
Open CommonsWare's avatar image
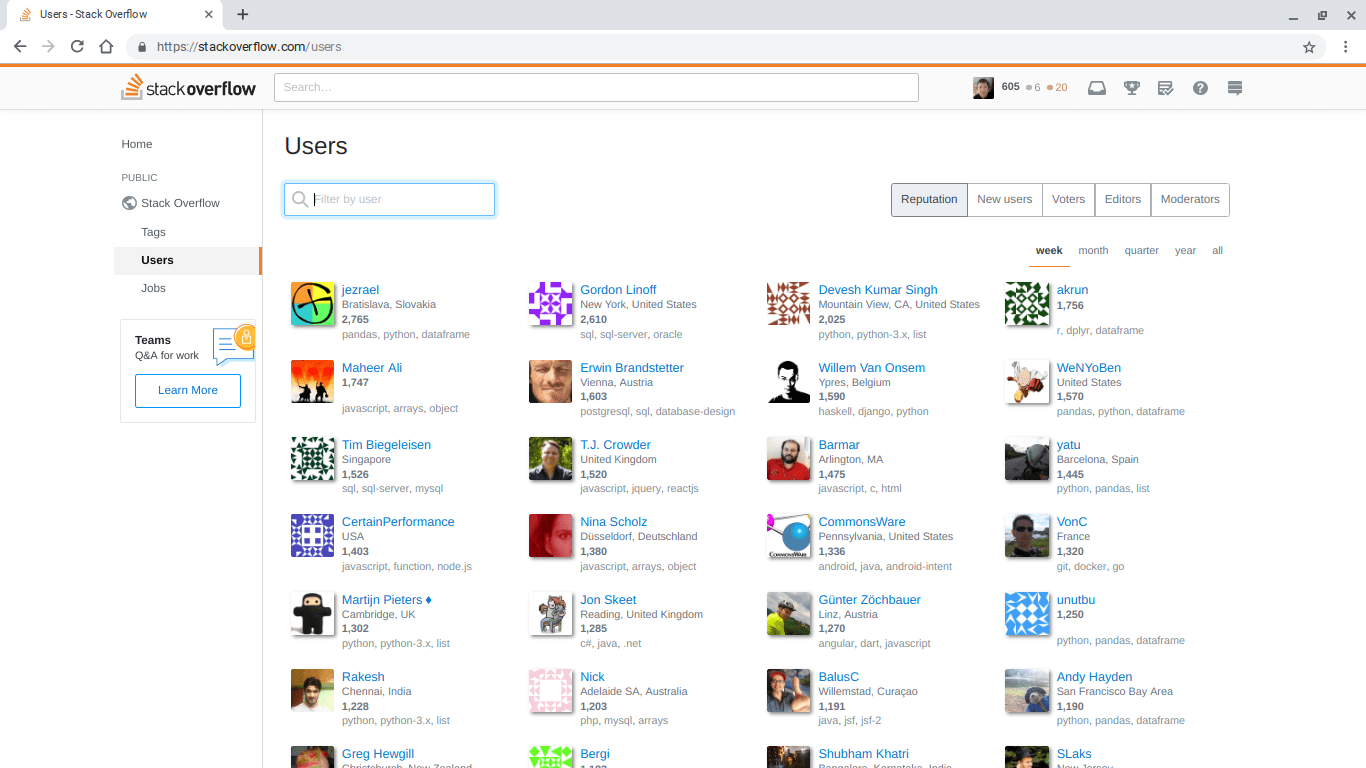point(788,535)
